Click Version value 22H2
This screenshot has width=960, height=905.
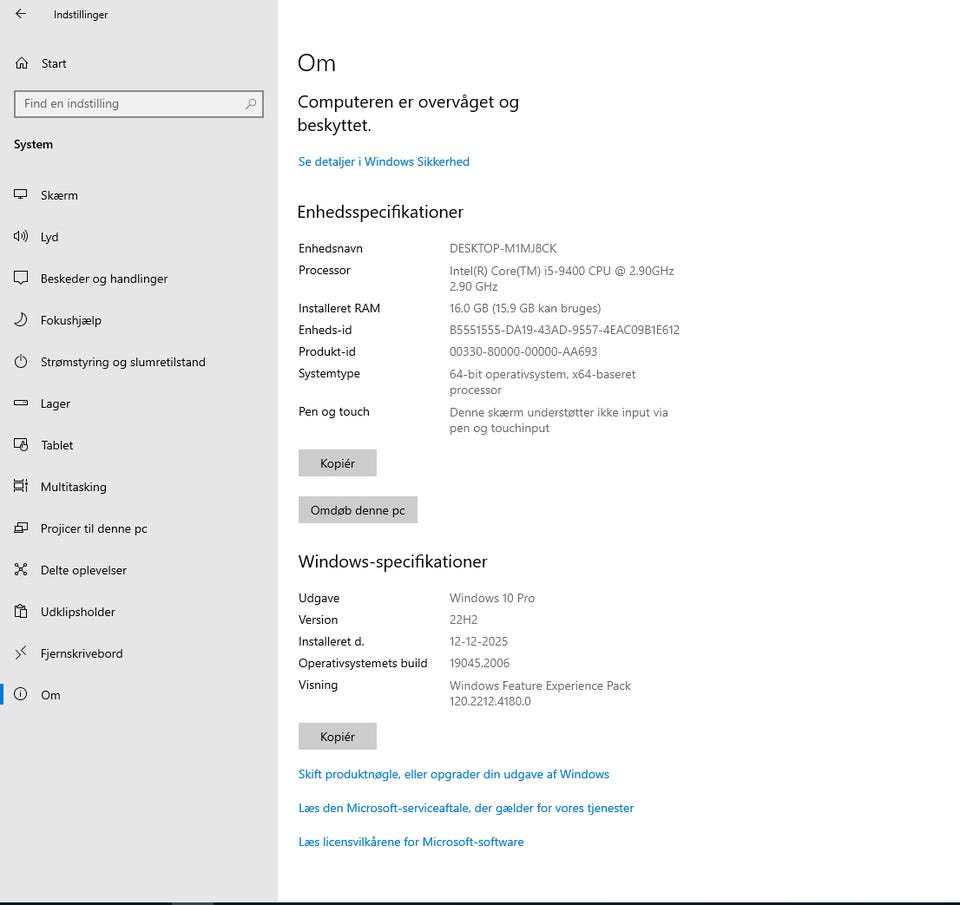[x=463, y=619]
